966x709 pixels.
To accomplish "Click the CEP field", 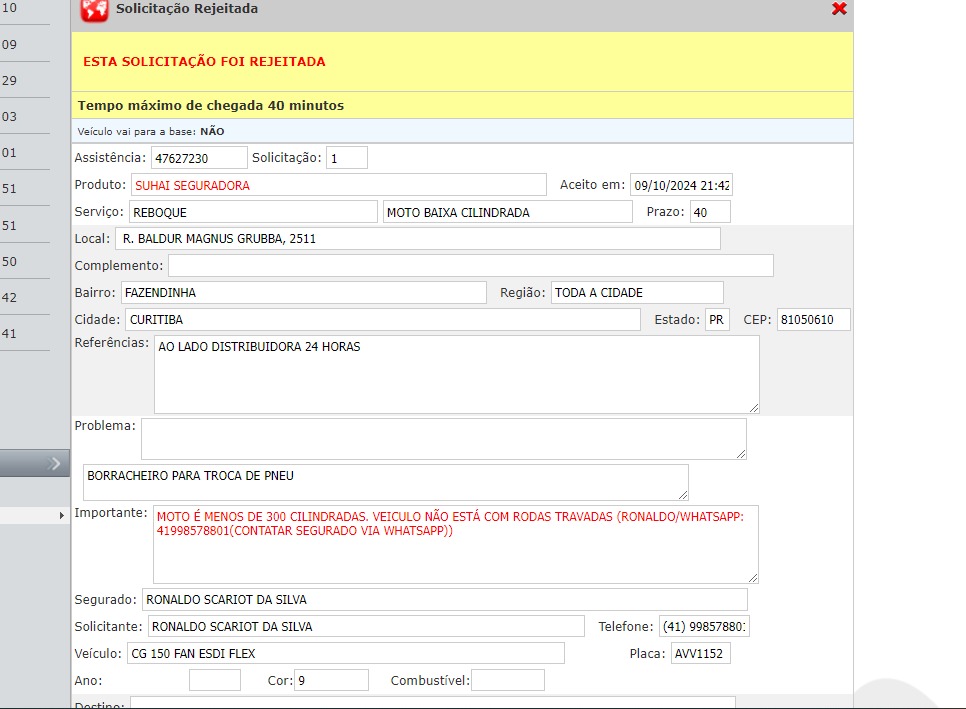I will tap(813, 320).
